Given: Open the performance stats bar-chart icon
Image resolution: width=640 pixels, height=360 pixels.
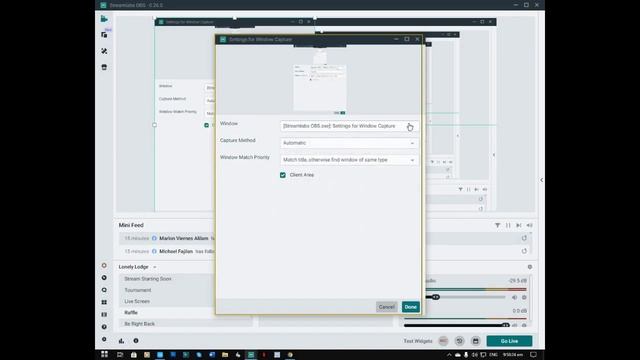Looking at the screenshot, I should click(121, 340).
